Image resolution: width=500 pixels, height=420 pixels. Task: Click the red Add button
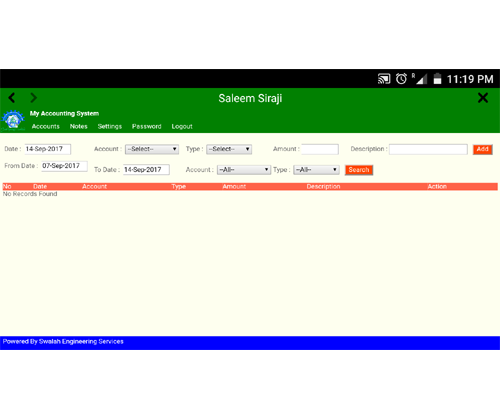click(x=482, y=149)
